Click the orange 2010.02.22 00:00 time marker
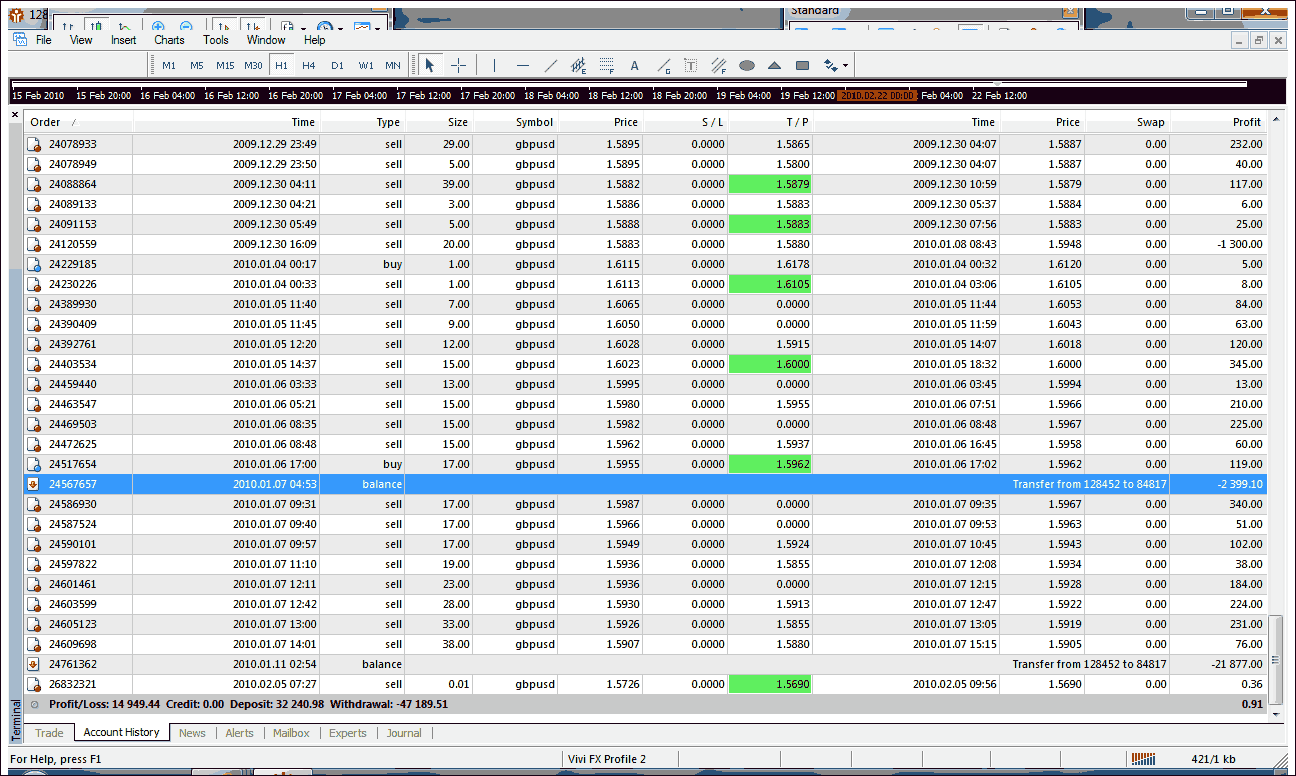 (x=877, y=95)
